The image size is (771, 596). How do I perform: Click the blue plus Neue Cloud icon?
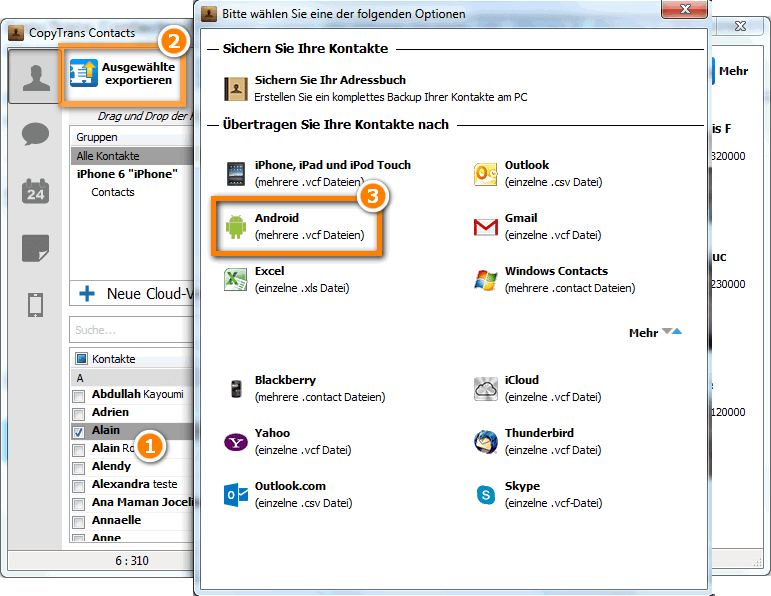[x=87, y=294]
